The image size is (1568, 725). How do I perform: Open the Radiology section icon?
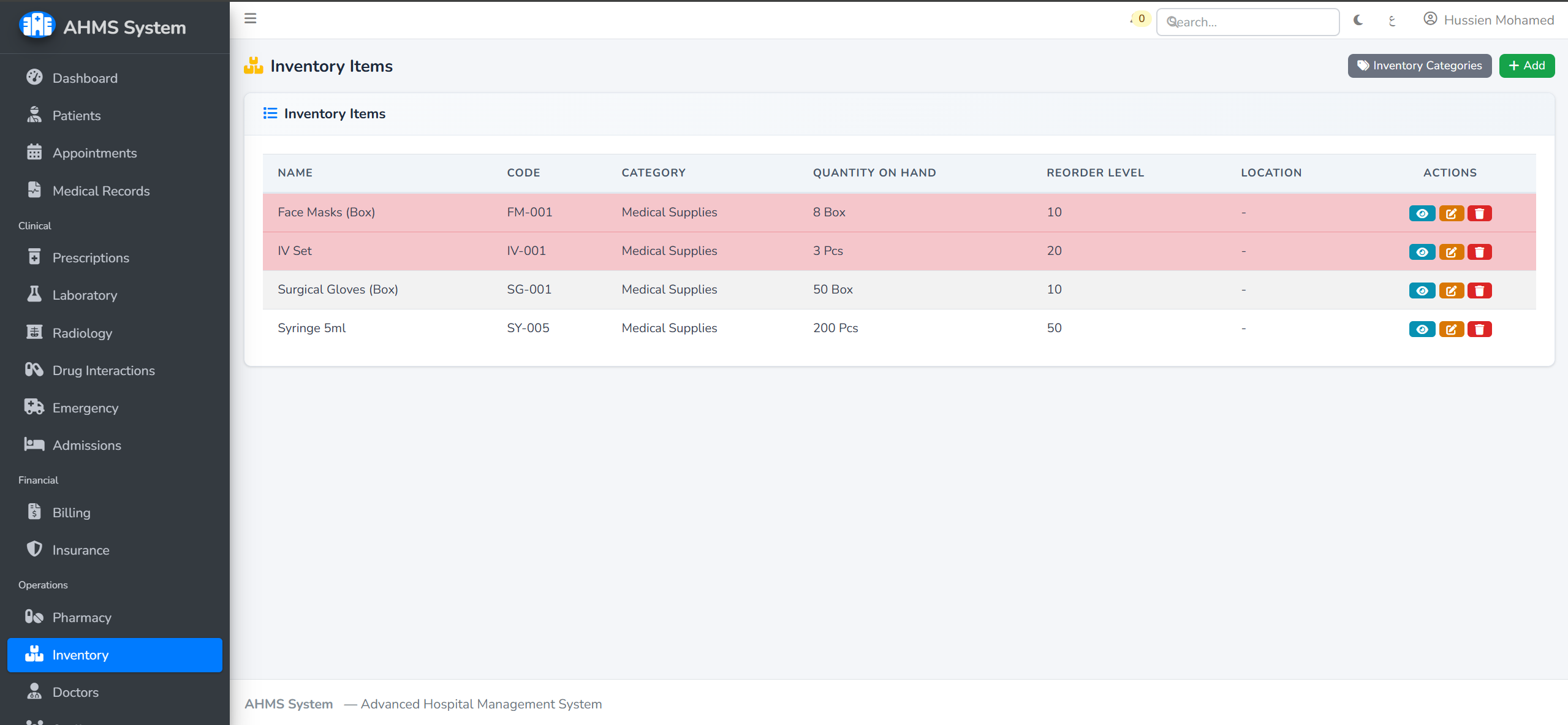pyautogui.click(x=34, y=333)
